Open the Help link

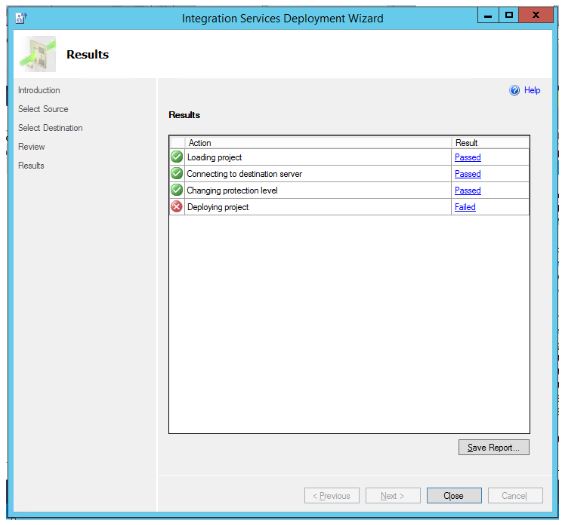(532, 90)
